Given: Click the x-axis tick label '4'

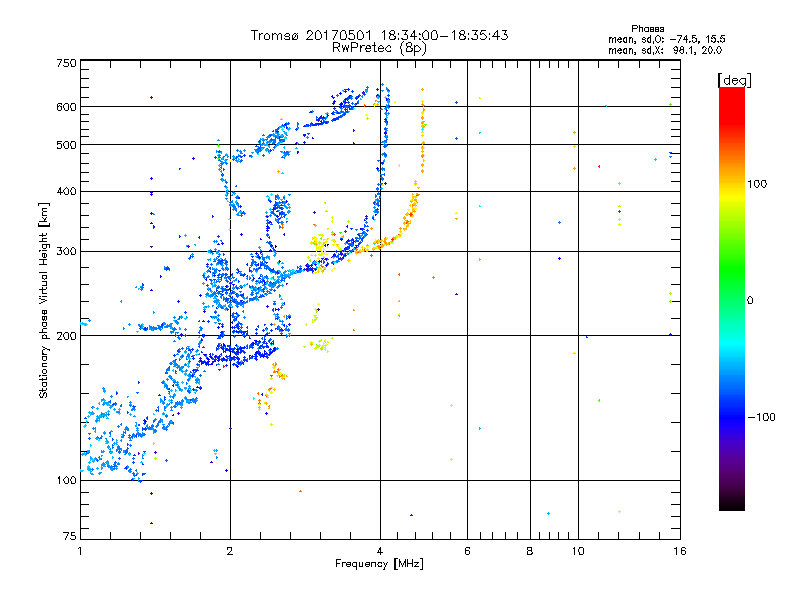Looking at the screenshot, I should [x=380, y=551].
